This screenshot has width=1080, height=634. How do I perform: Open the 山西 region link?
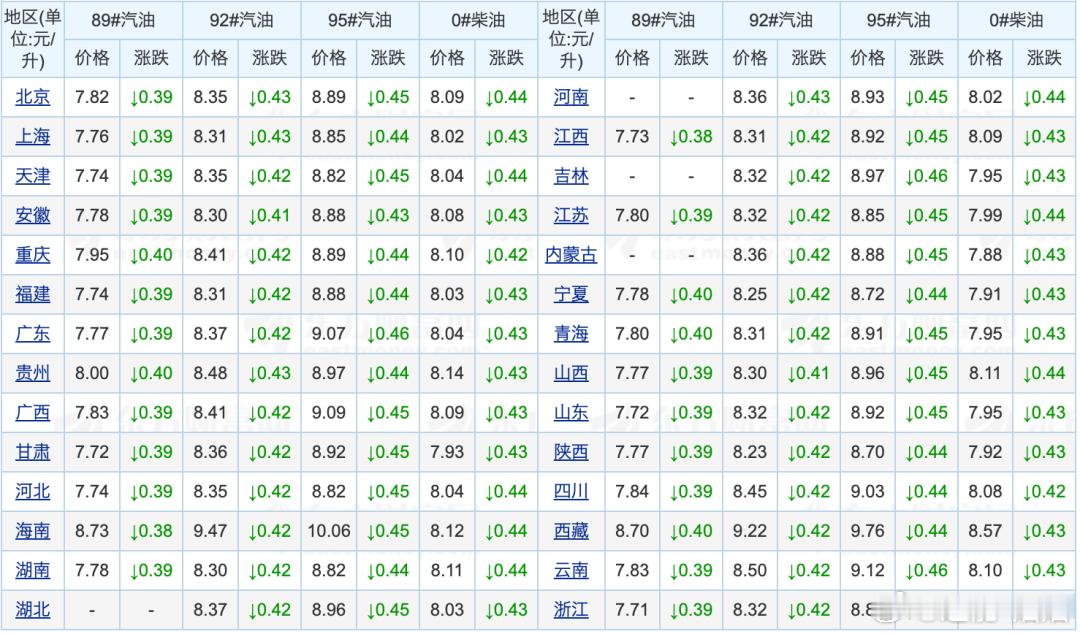pos(571,374)
